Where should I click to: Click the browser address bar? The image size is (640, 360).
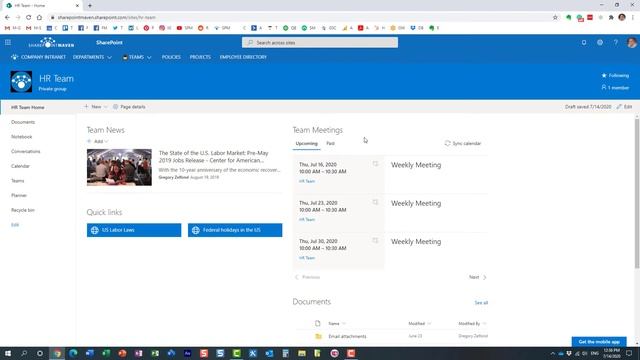click(x=300, y=17)
